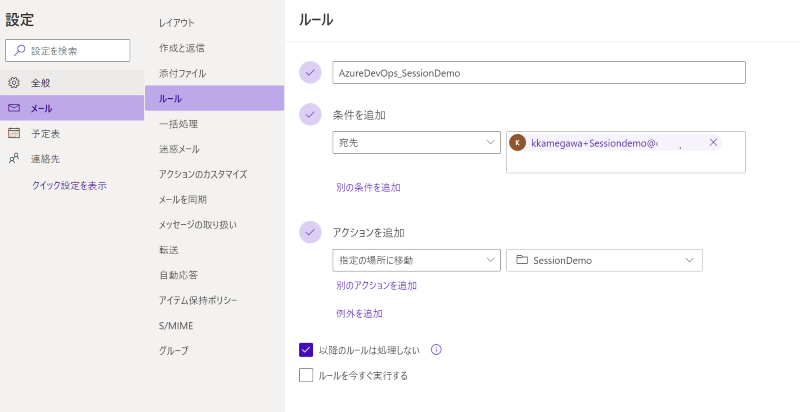Click 別のアクションを追加 link
800x412 pixels.
376,285
